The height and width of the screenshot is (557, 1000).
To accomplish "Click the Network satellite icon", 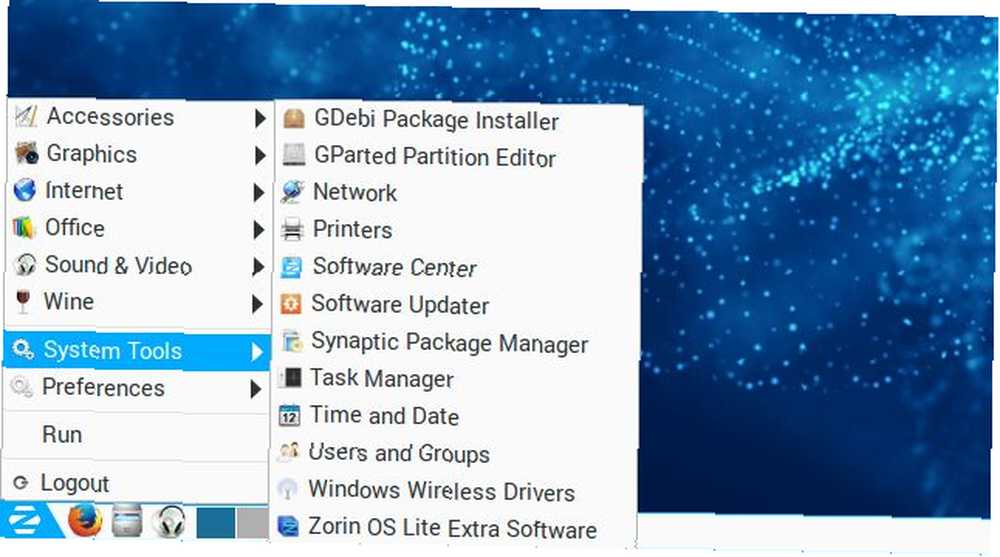I will 293,192.
